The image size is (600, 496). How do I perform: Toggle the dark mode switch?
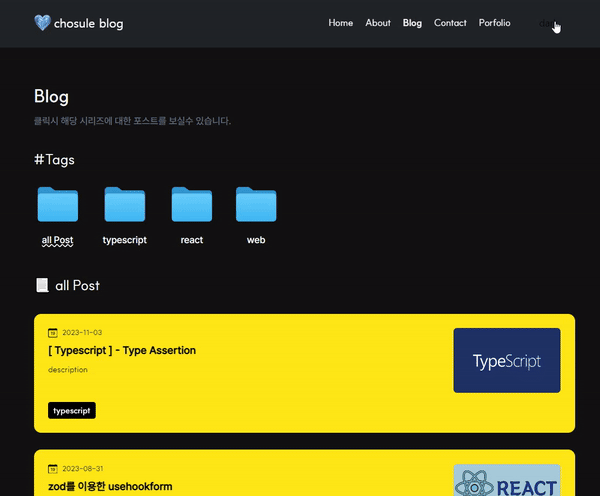tap(549, 24)
